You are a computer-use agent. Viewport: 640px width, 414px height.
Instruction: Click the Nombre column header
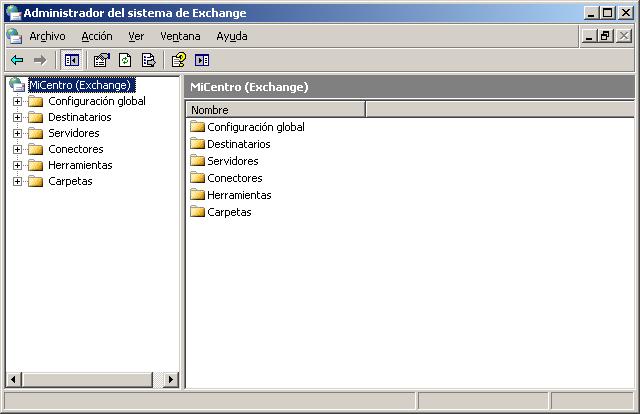tap(275, 110)
